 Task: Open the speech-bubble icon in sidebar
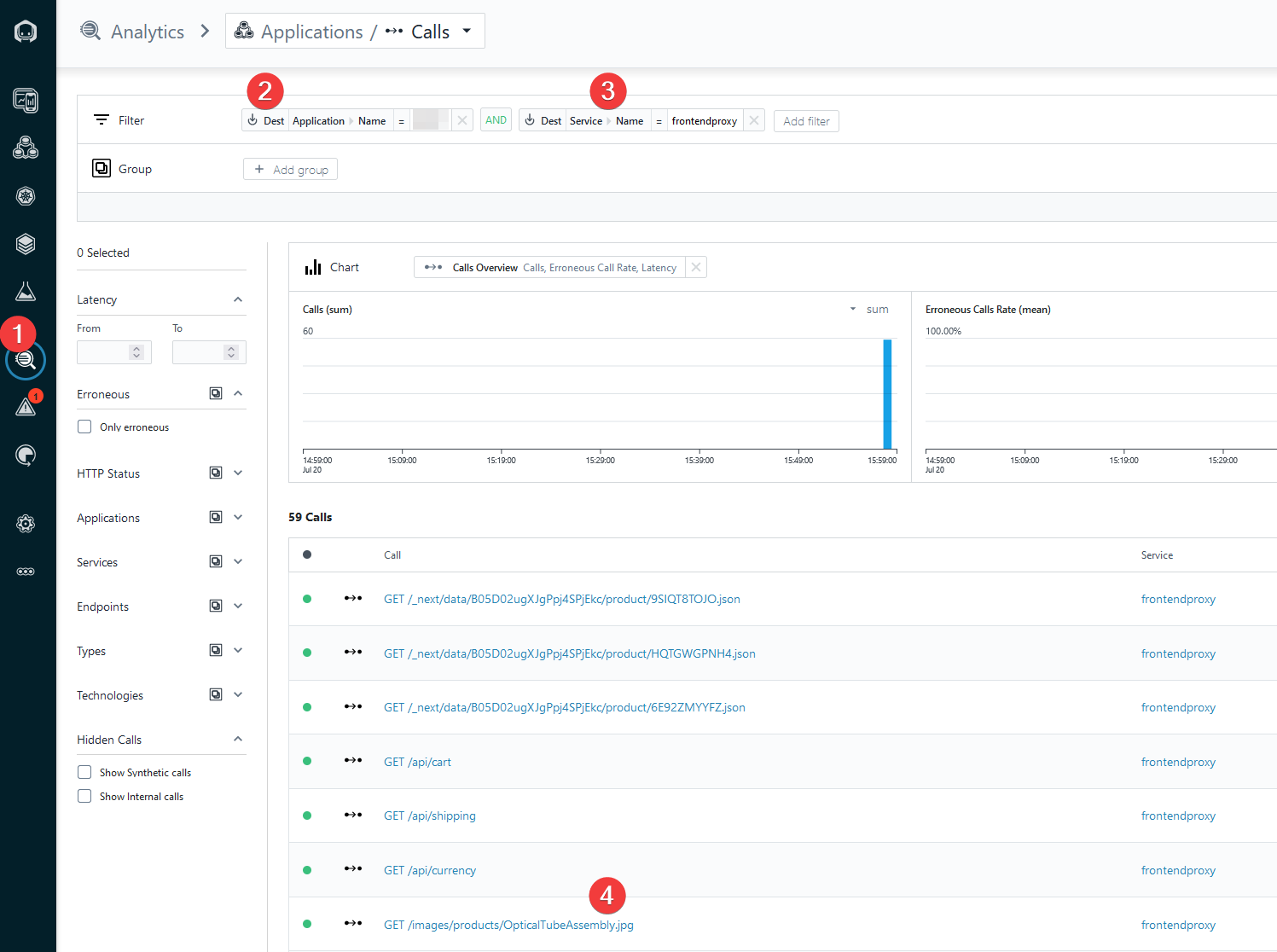tap(26, 455)
